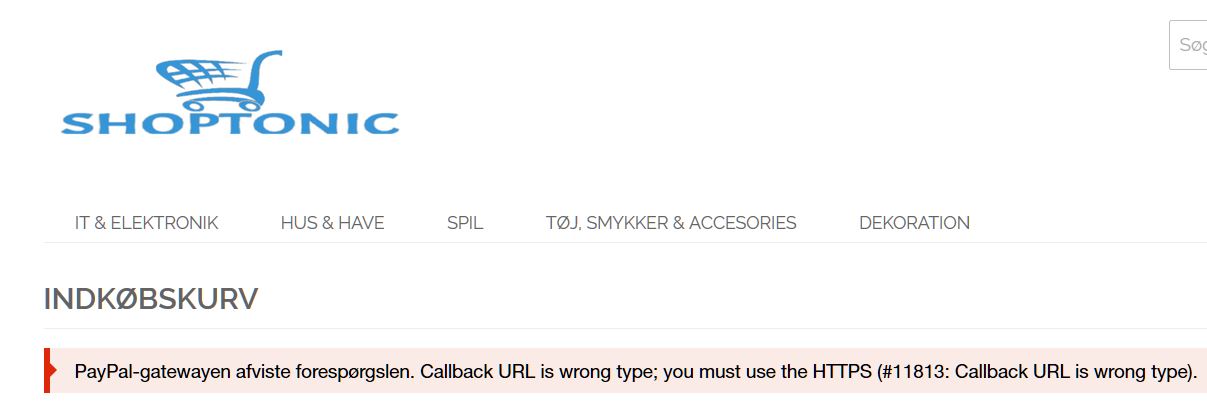Click the shopping cart icon in the logo
This screenshot has height=401, width=1207.
(x=215, y=78)
